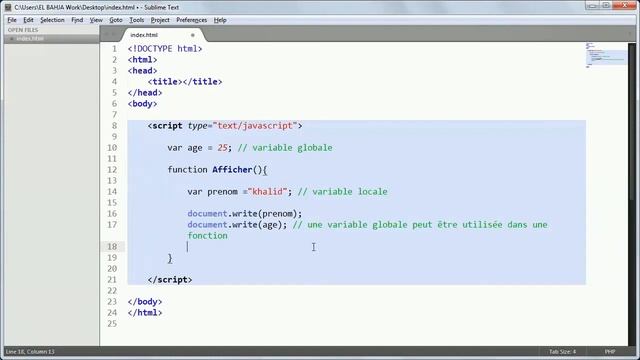Open the View menu
The image size is (640, 360).
(96, 20)
